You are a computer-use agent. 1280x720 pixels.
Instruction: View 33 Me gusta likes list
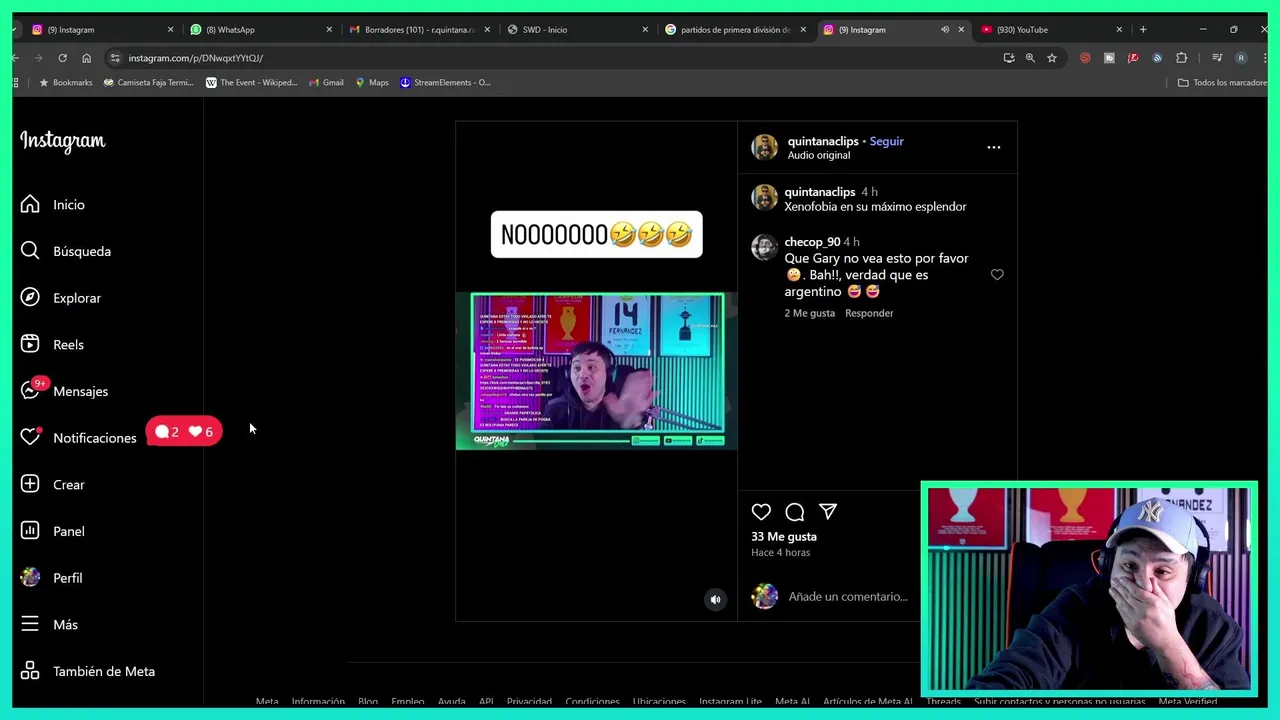pyautogui.click(x=784, y=537)
